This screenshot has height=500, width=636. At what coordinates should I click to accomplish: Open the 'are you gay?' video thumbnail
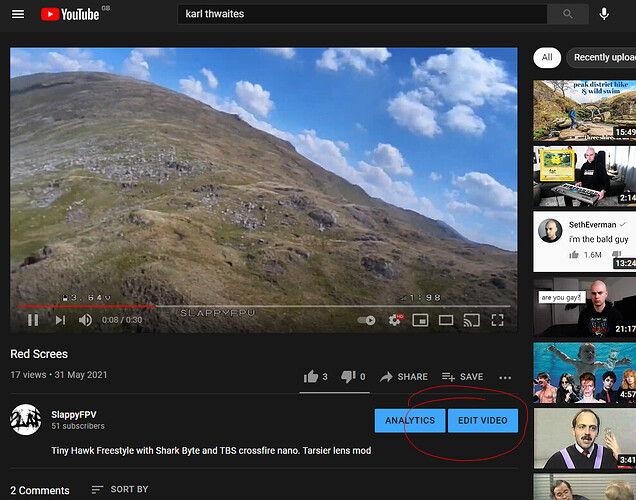coord(584,307)
